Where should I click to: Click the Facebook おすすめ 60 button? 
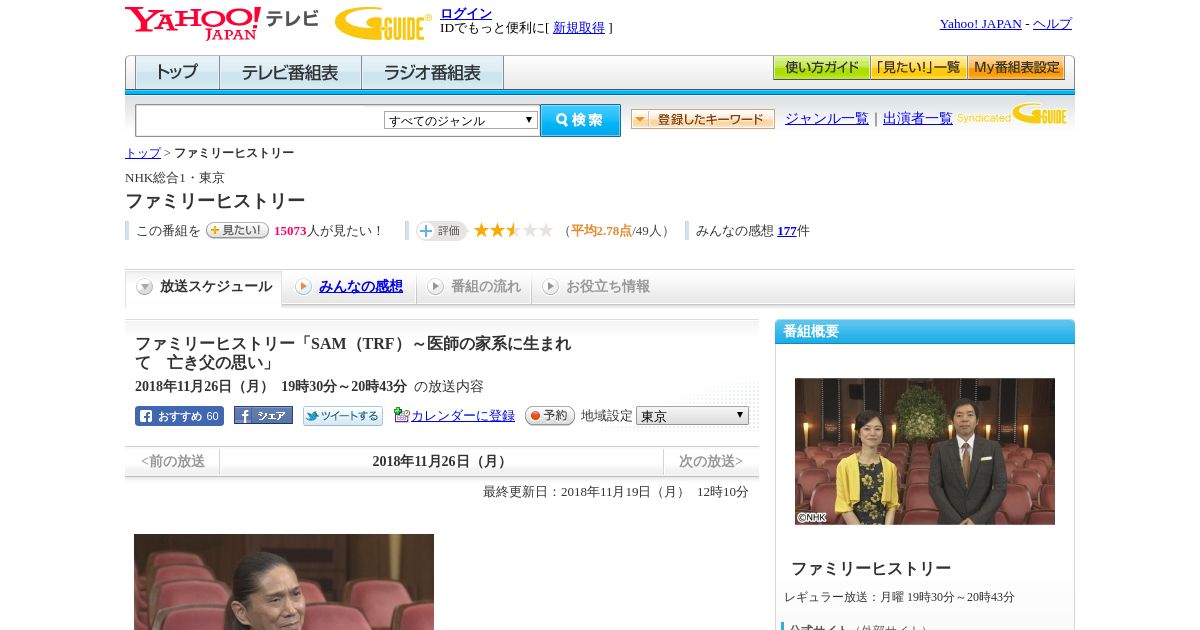pos(179,416)
